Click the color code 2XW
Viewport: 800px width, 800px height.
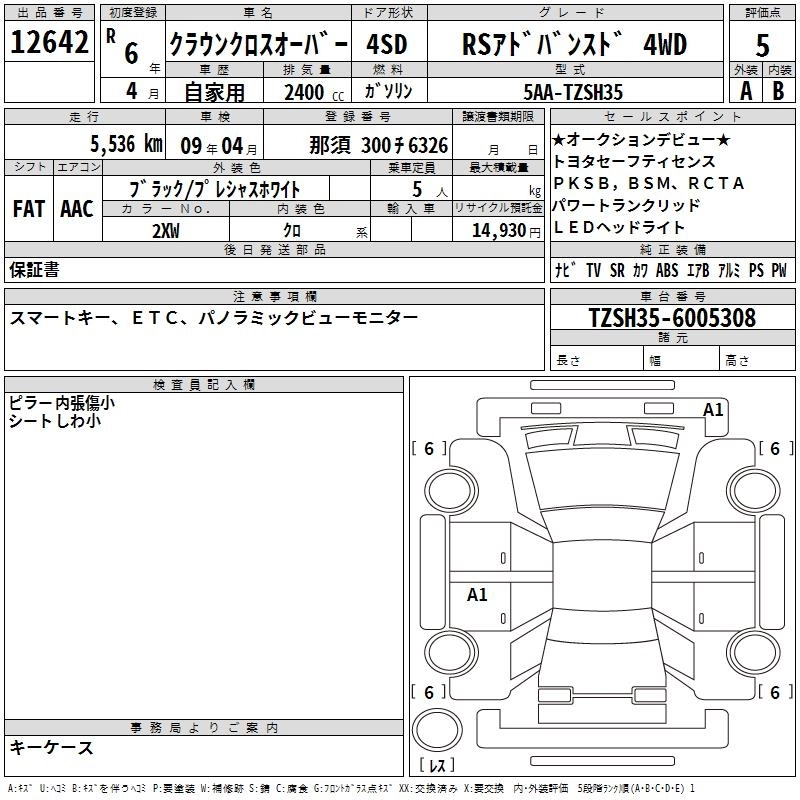166,231
